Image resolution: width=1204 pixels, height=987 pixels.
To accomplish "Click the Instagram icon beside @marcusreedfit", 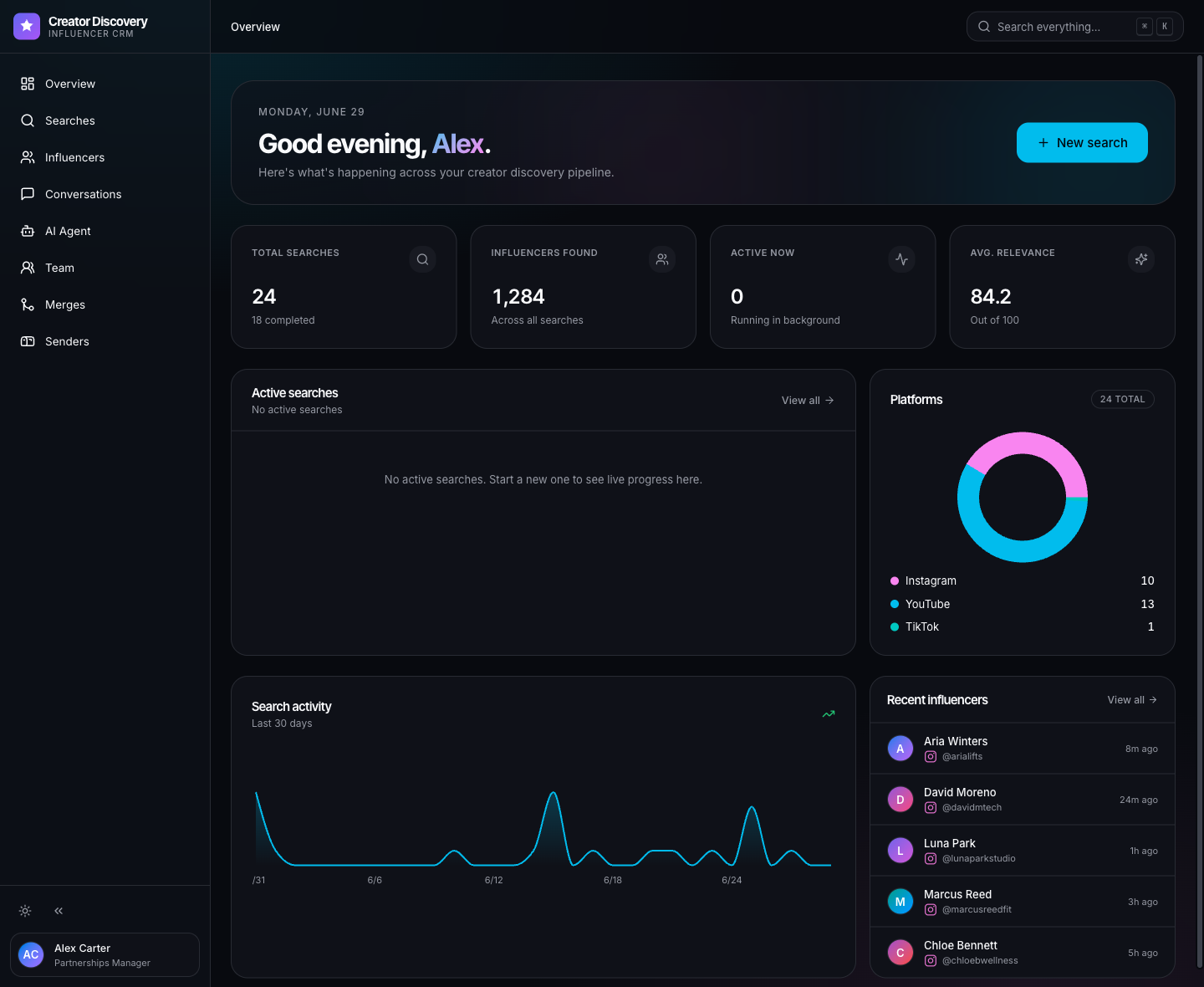I will click(931, 909).
